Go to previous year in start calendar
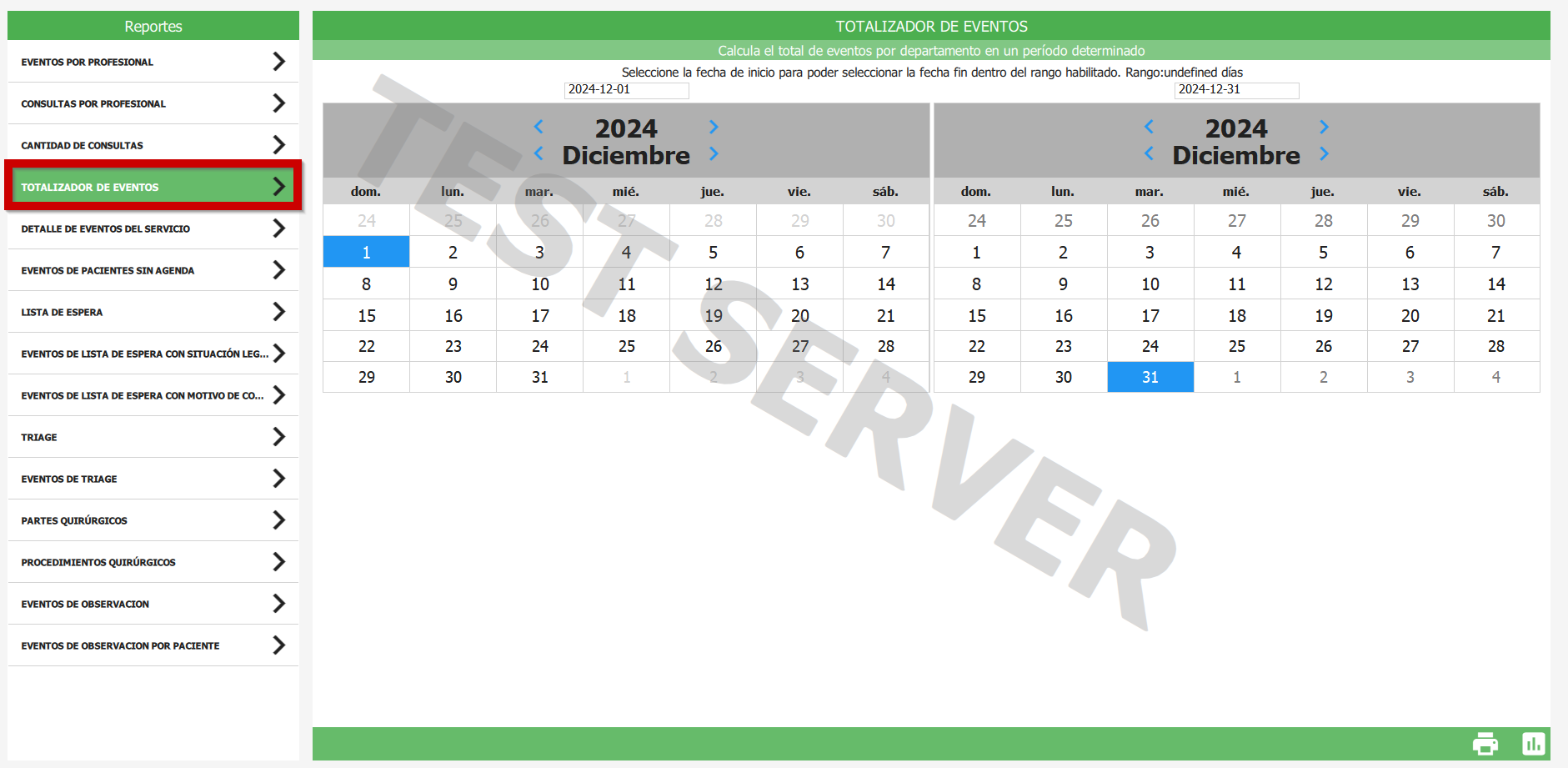The height and width of the screenshot is (768, 1568). pos(539,127)
